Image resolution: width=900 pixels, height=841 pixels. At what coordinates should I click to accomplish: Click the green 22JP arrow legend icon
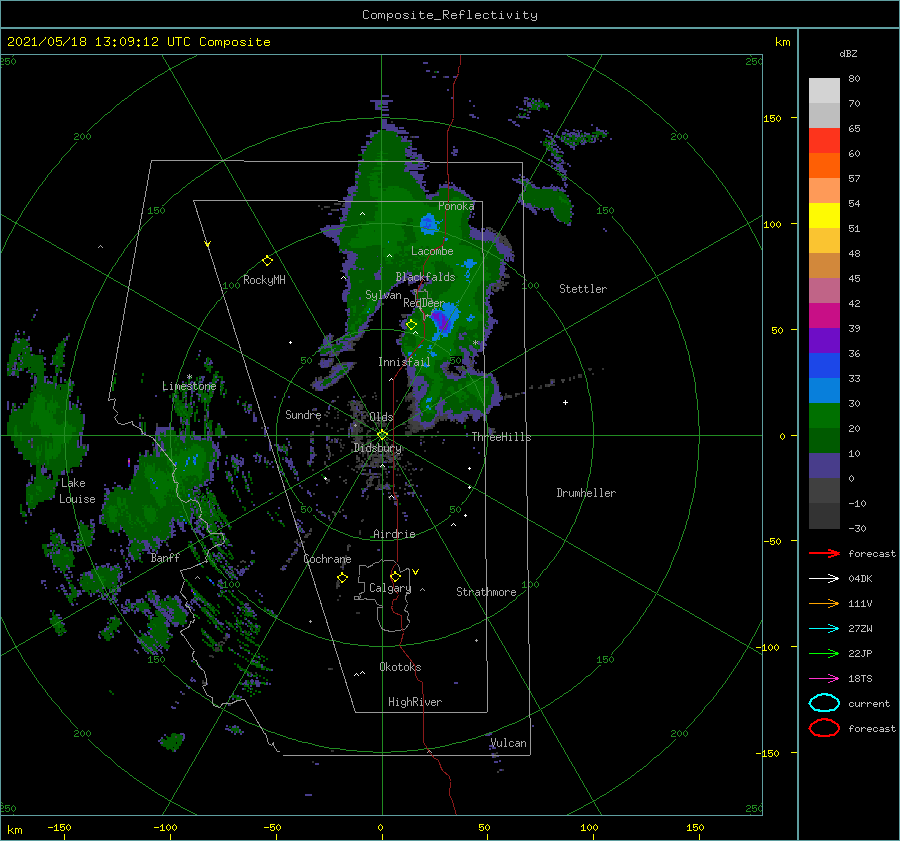[x=824, y=653]
